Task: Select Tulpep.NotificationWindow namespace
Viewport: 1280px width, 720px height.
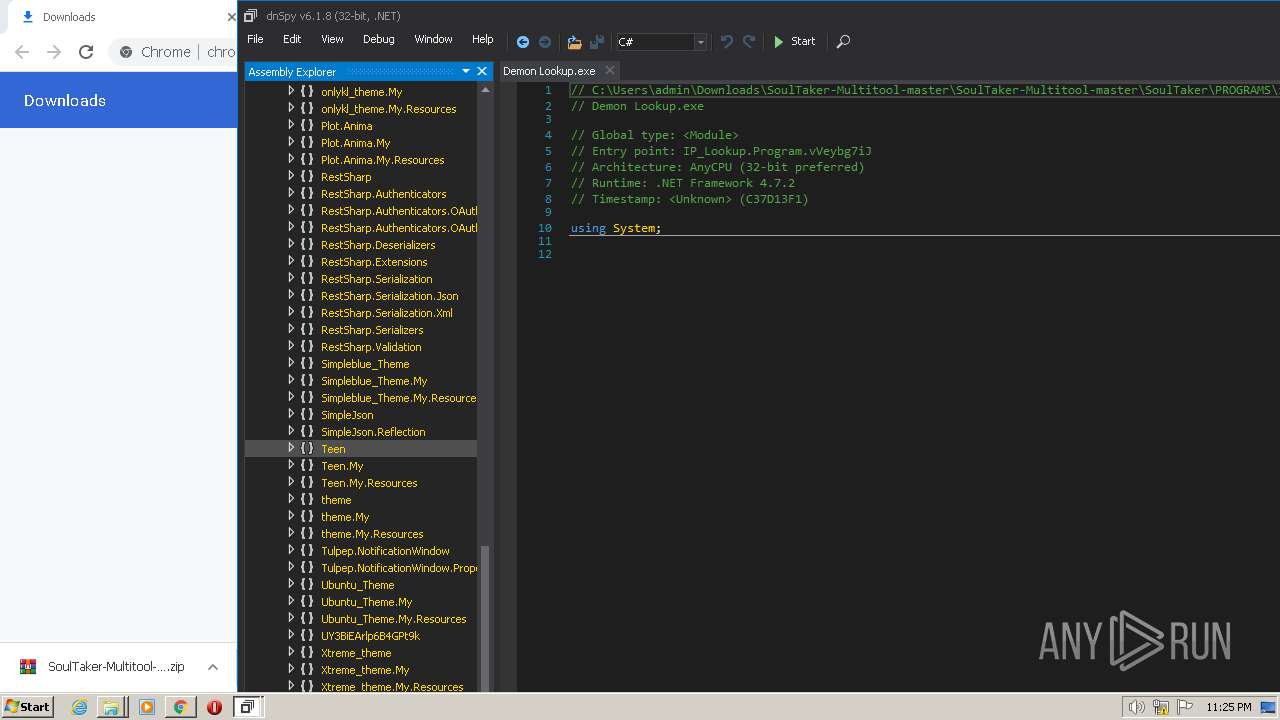Action: click(x=385, y=551)
